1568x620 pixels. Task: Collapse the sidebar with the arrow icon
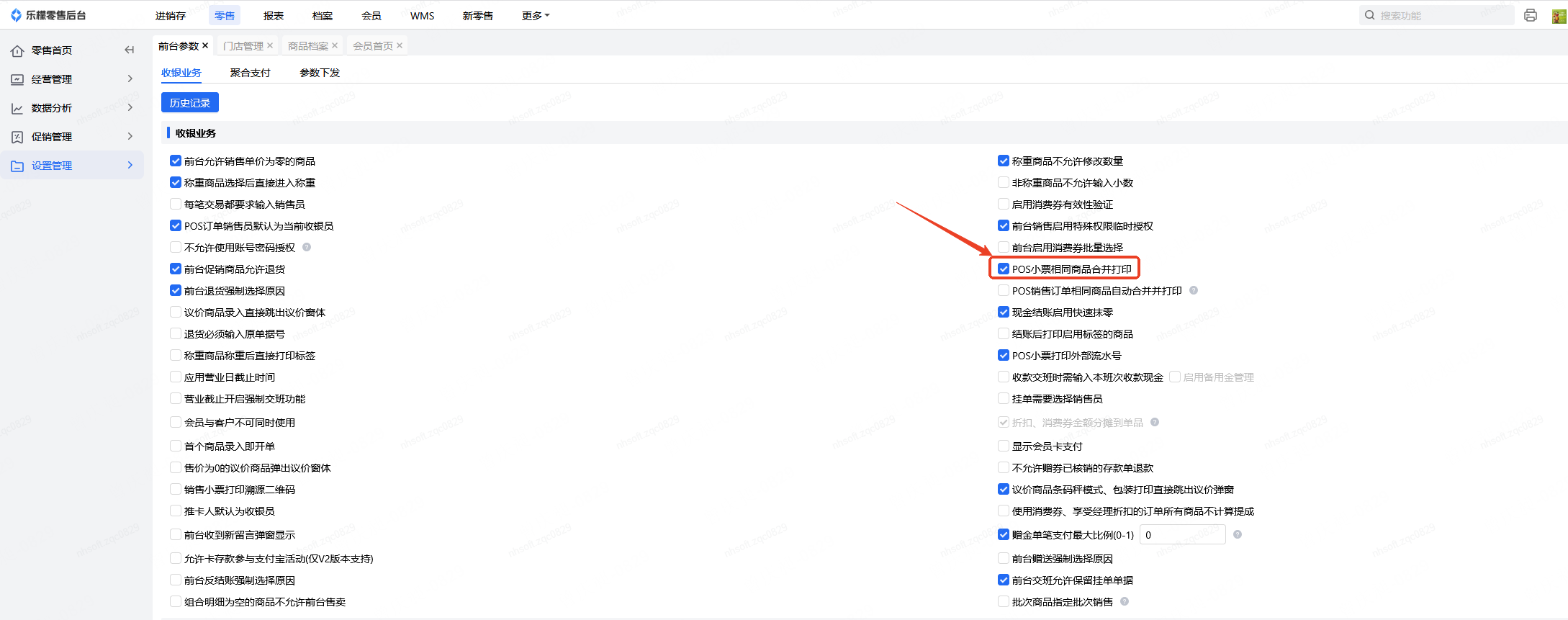click(130, 50)
